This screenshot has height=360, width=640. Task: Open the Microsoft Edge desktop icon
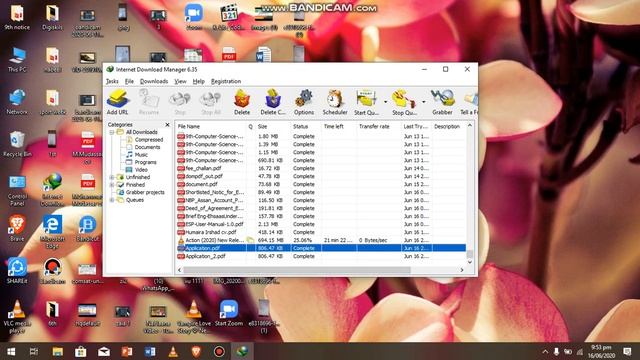coord(52,231)
